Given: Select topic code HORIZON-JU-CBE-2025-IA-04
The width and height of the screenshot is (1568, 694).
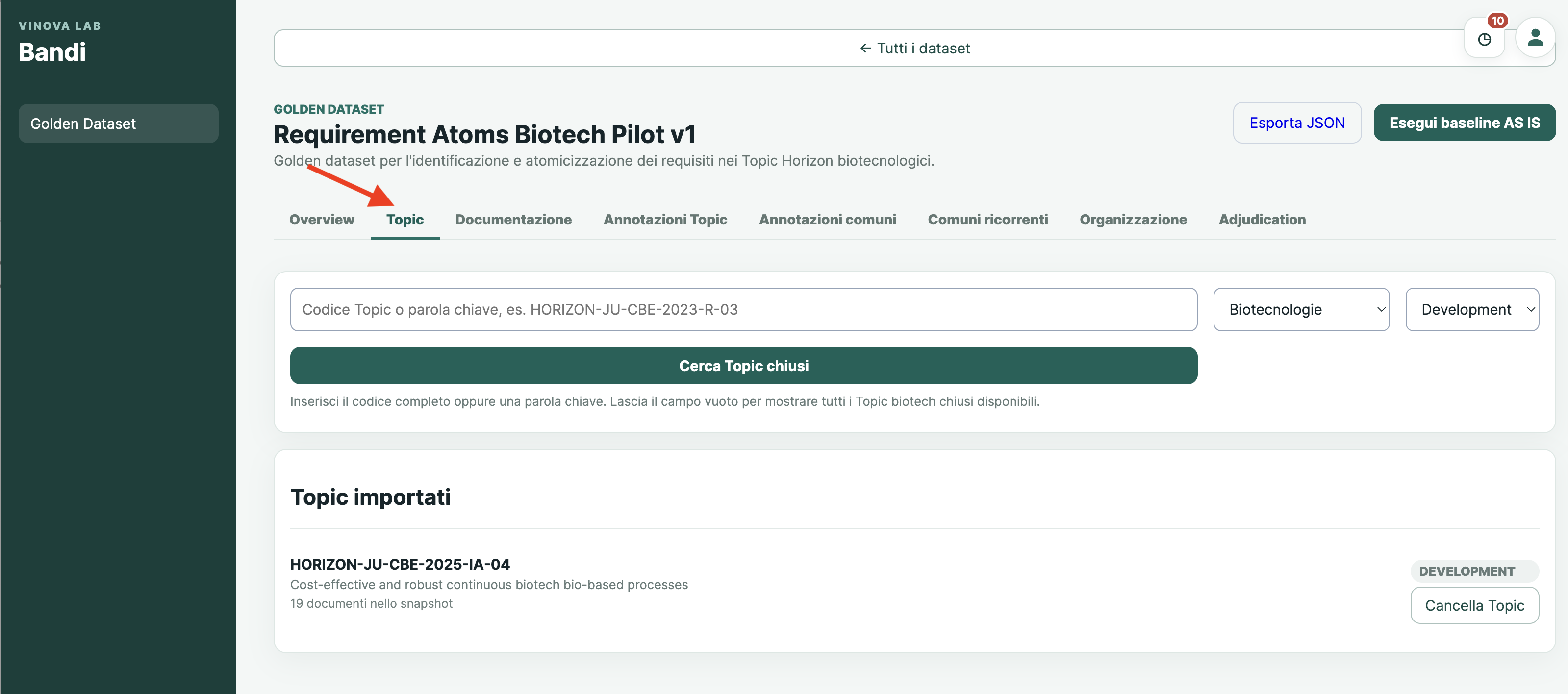Looking at the screenshot, I should [400, 564].
